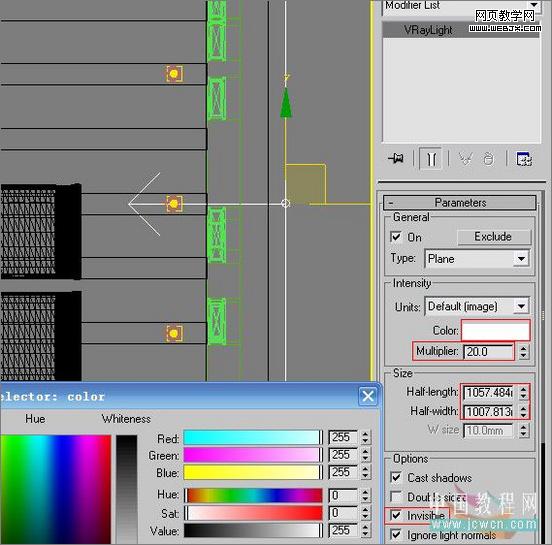
Task: Click the Sat slider bar
Action: [x=253, y=513]
